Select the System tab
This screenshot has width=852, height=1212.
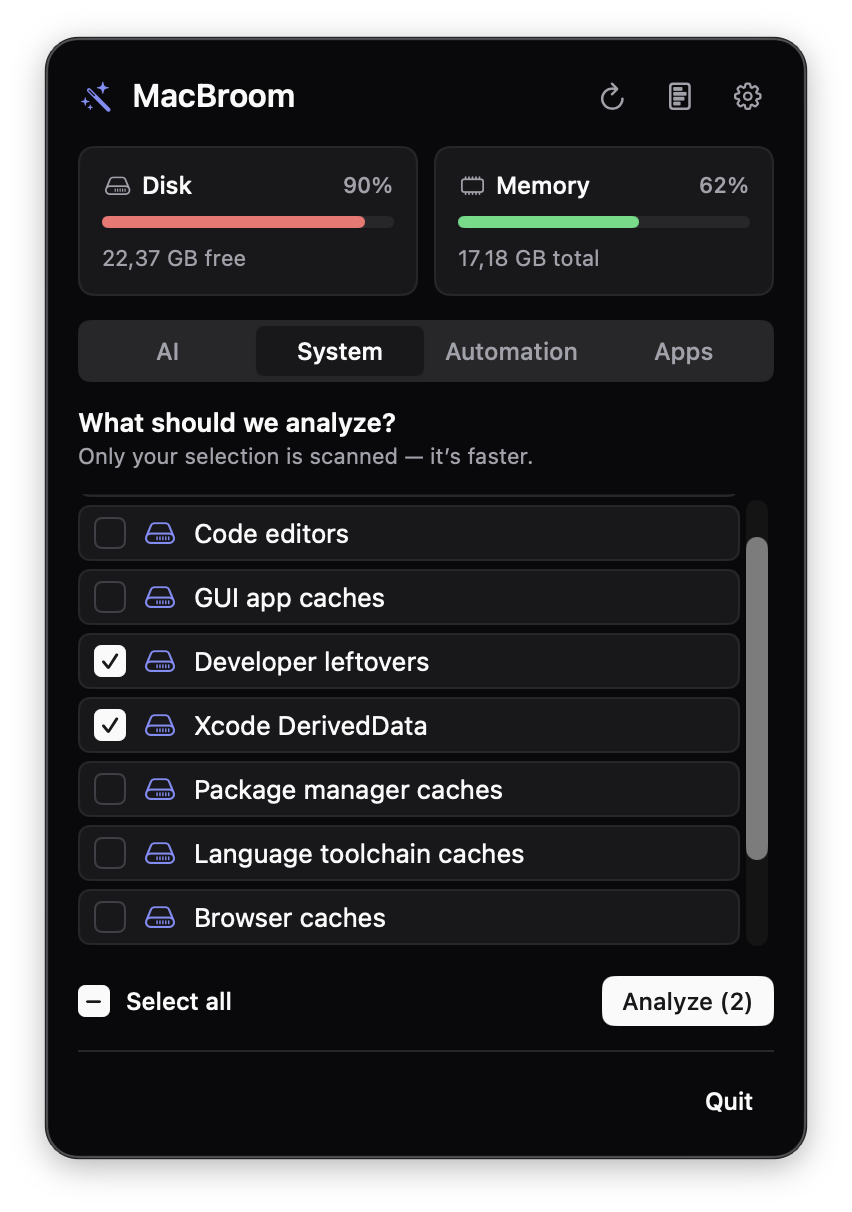point(340,352)
